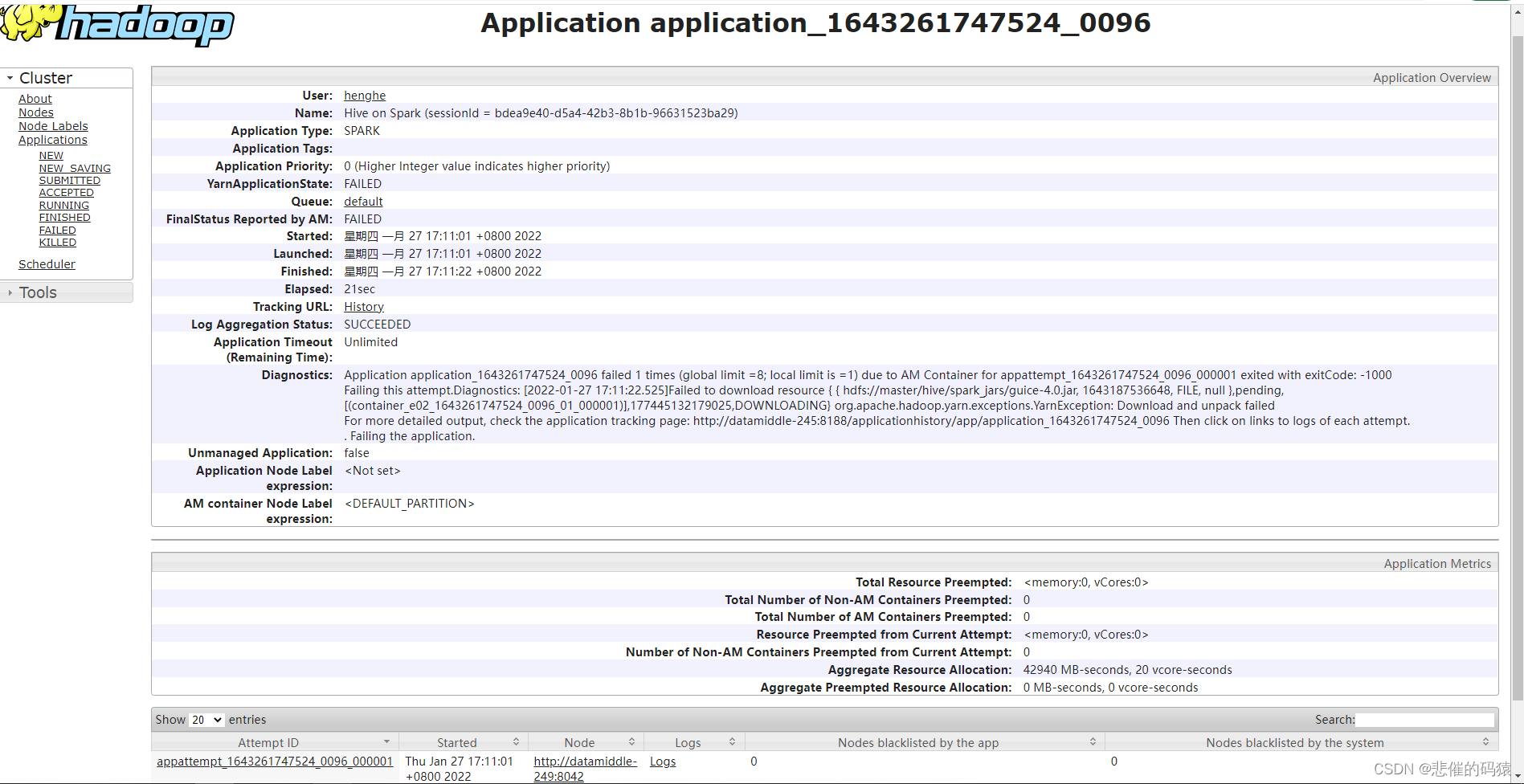The height and width of the screenshot is (784, 1524).
Task: Click the Application Metrics panel header
Action: (824, 563)
